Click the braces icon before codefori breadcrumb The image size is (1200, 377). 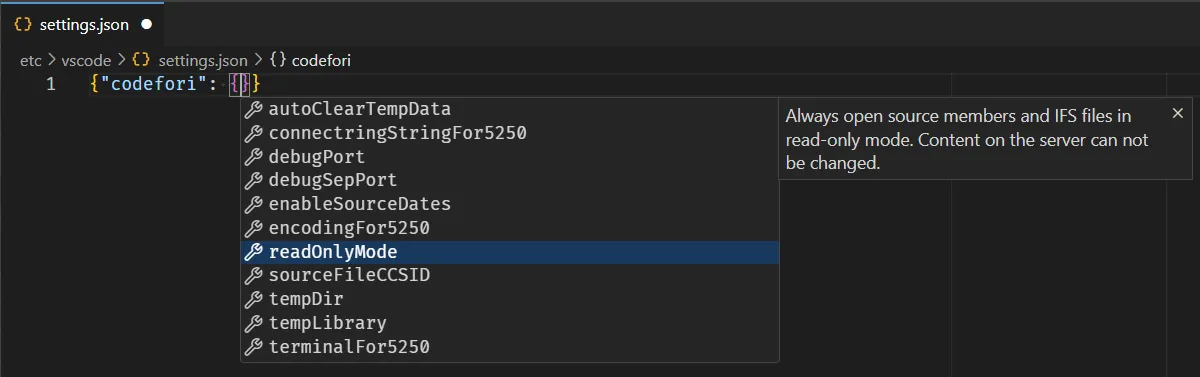(x=278, y=61)
